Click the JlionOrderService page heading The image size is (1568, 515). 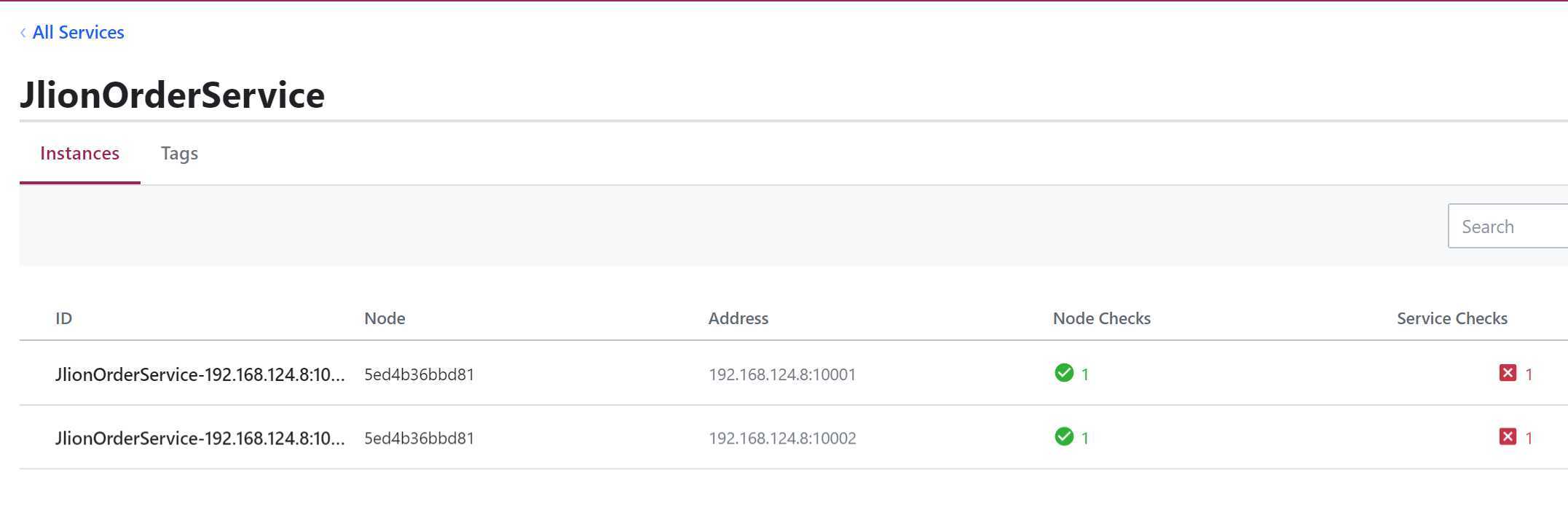click(172, 95)
